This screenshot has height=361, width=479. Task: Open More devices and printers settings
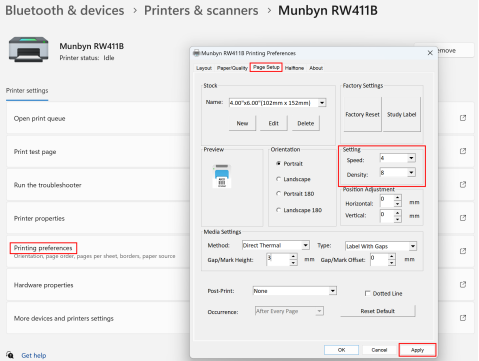98,318
